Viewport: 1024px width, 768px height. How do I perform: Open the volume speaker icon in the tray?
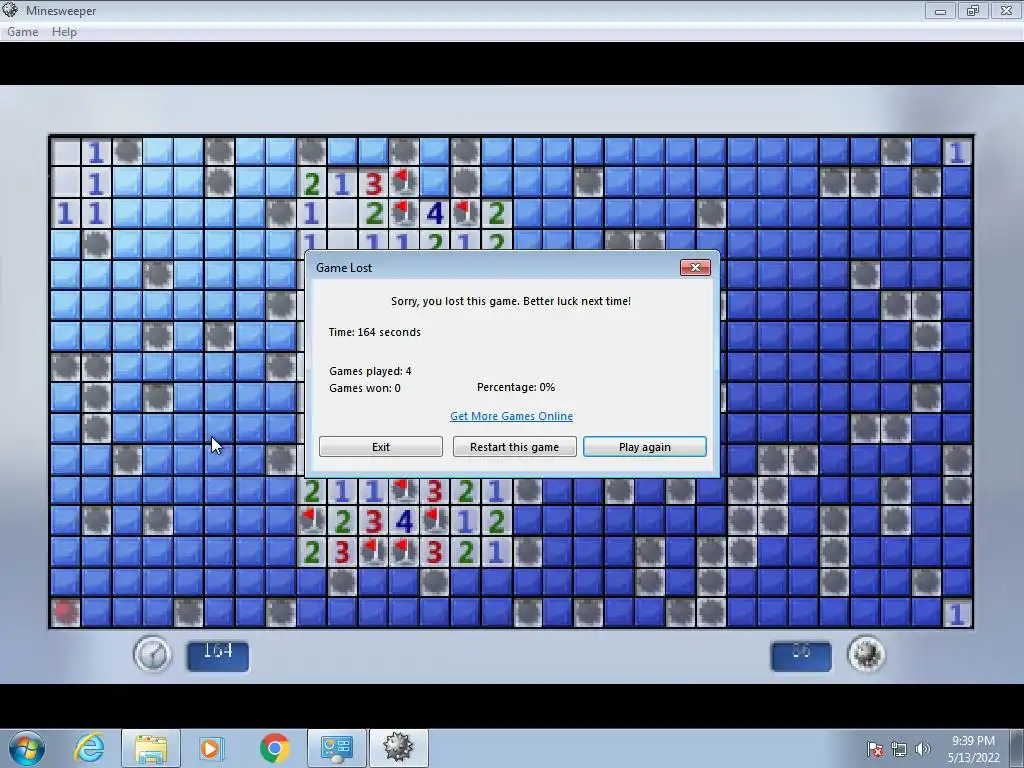(922, 749)
